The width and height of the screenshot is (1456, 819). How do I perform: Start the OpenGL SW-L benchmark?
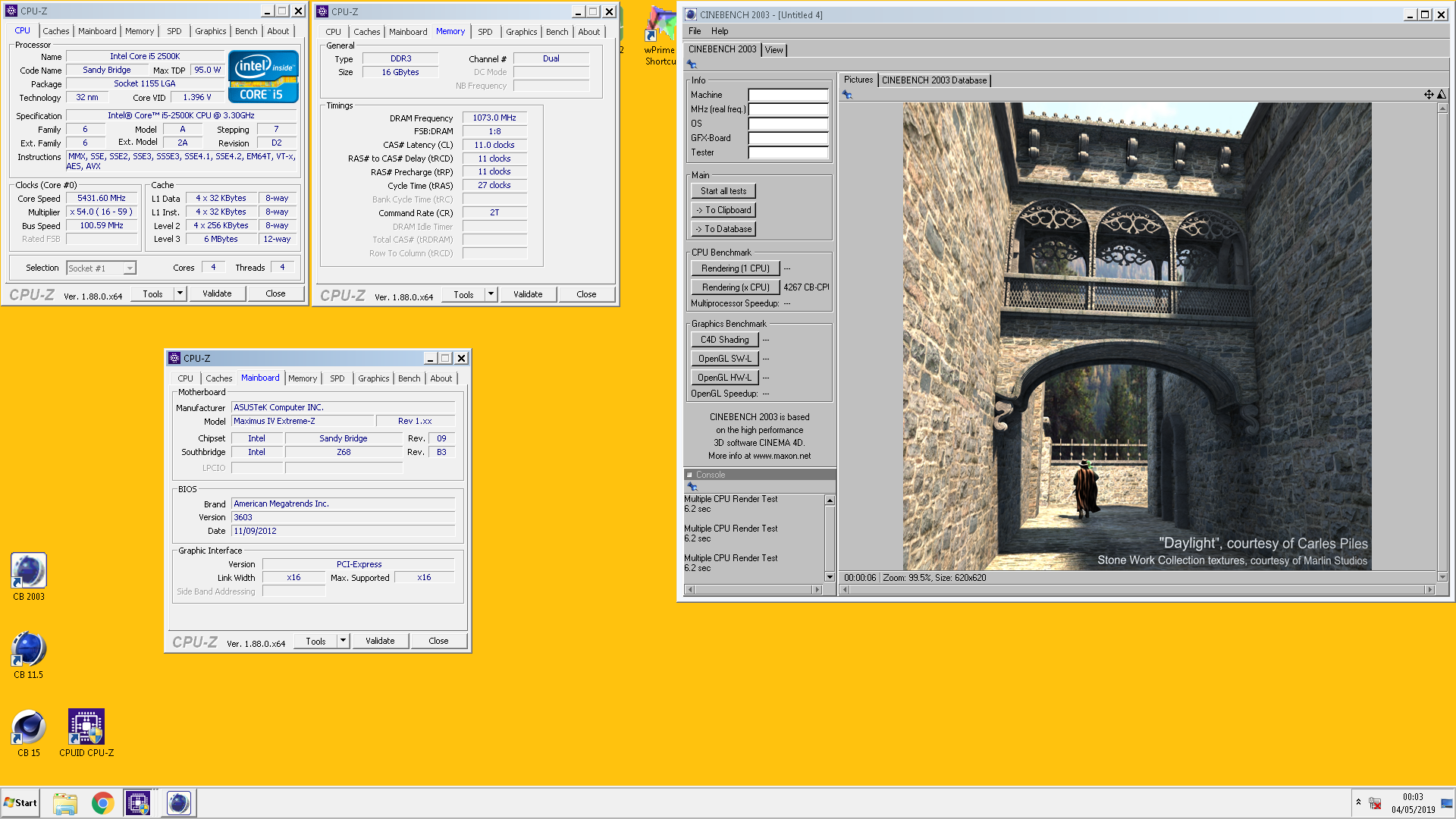pos(724,359)
